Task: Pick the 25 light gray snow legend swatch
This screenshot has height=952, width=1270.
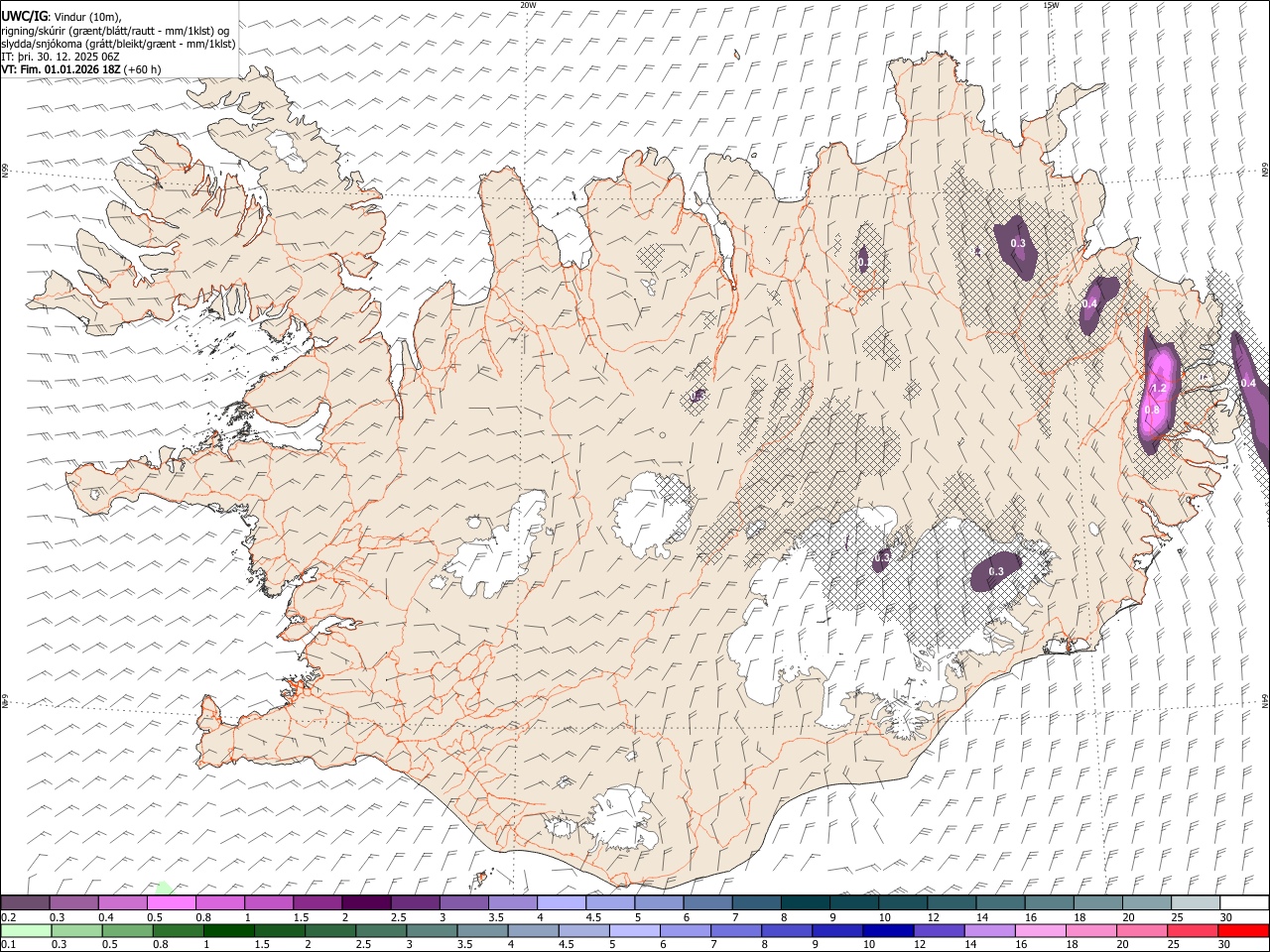Action: (x=1197, y=902)
